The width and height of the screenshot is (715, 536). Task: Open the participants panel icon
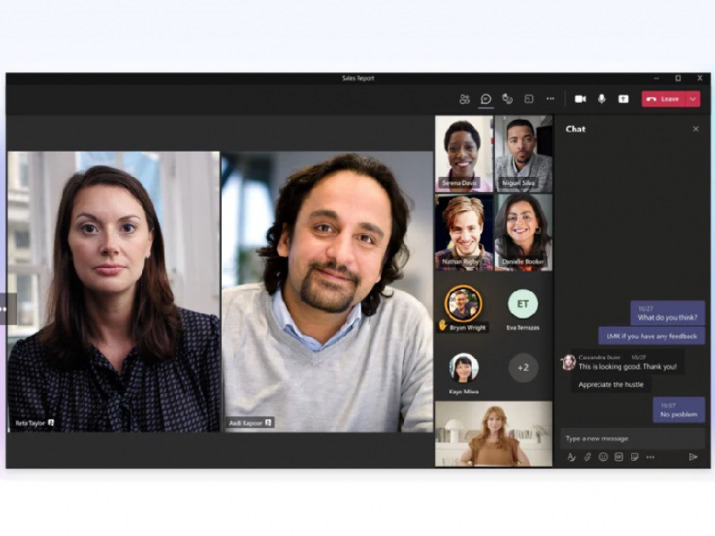[464, 99]
